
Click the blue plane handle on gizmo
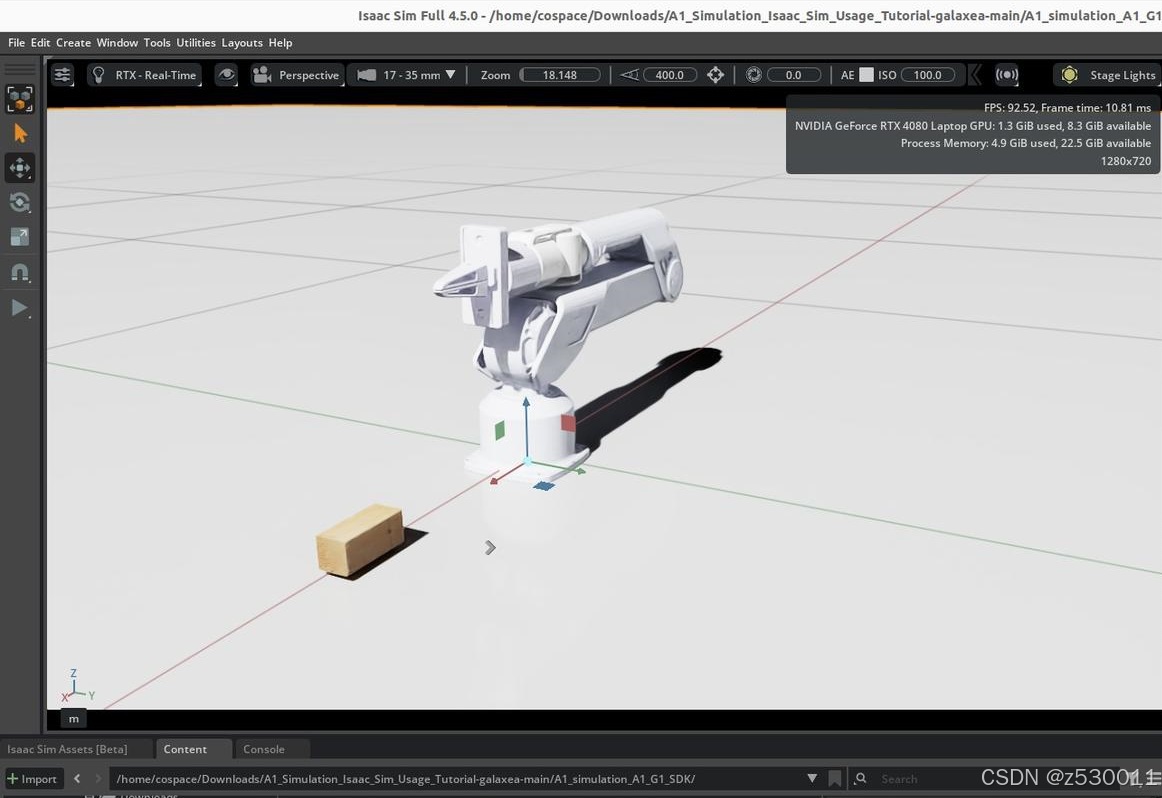tap(543, 486)
